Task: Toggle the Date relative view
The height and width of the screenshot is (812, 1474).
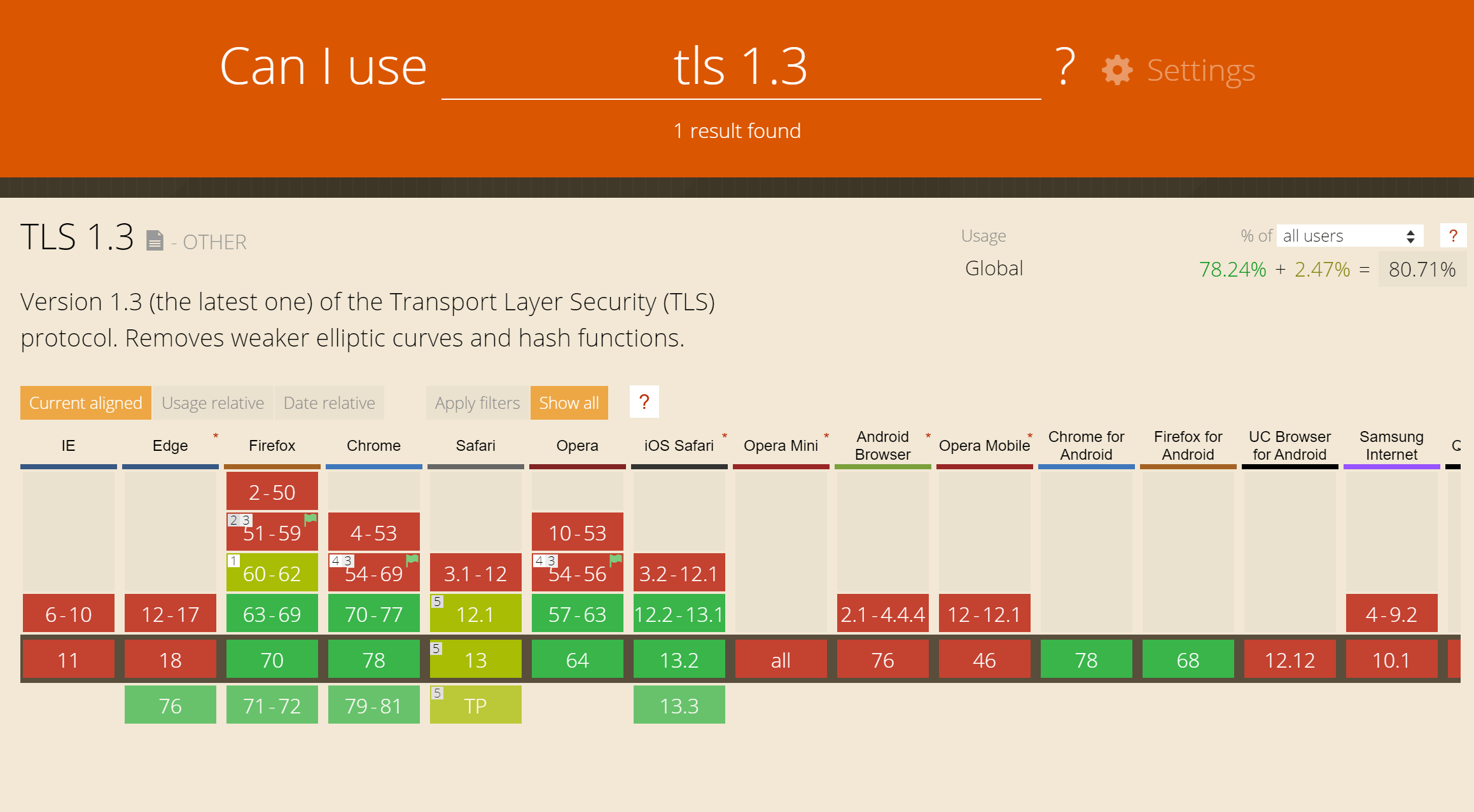Action: coord(329,403)
